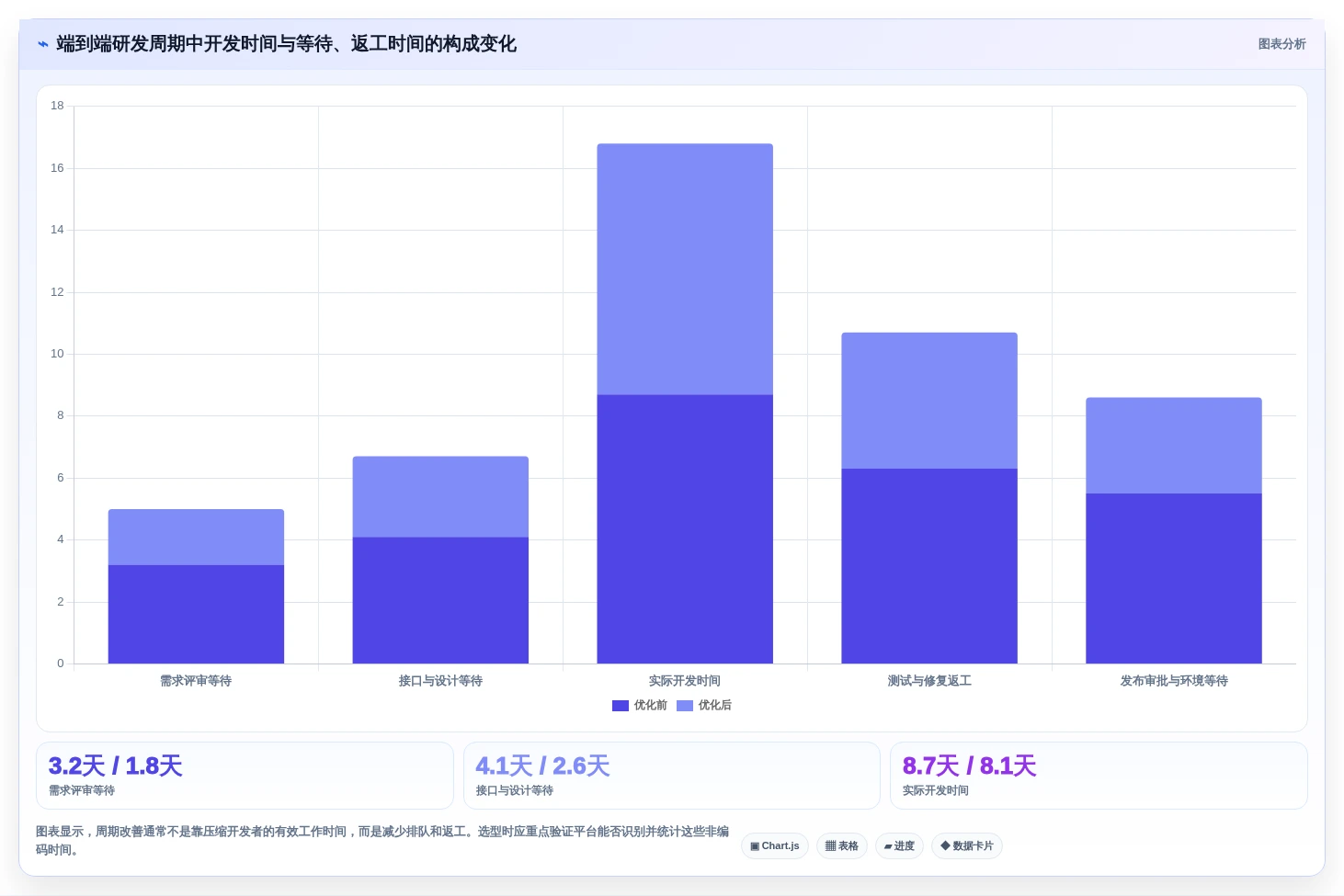Click the 接口与设计等待 light bar segment
The height and width of the screenshot is (896, 1344).
[440, 496]
